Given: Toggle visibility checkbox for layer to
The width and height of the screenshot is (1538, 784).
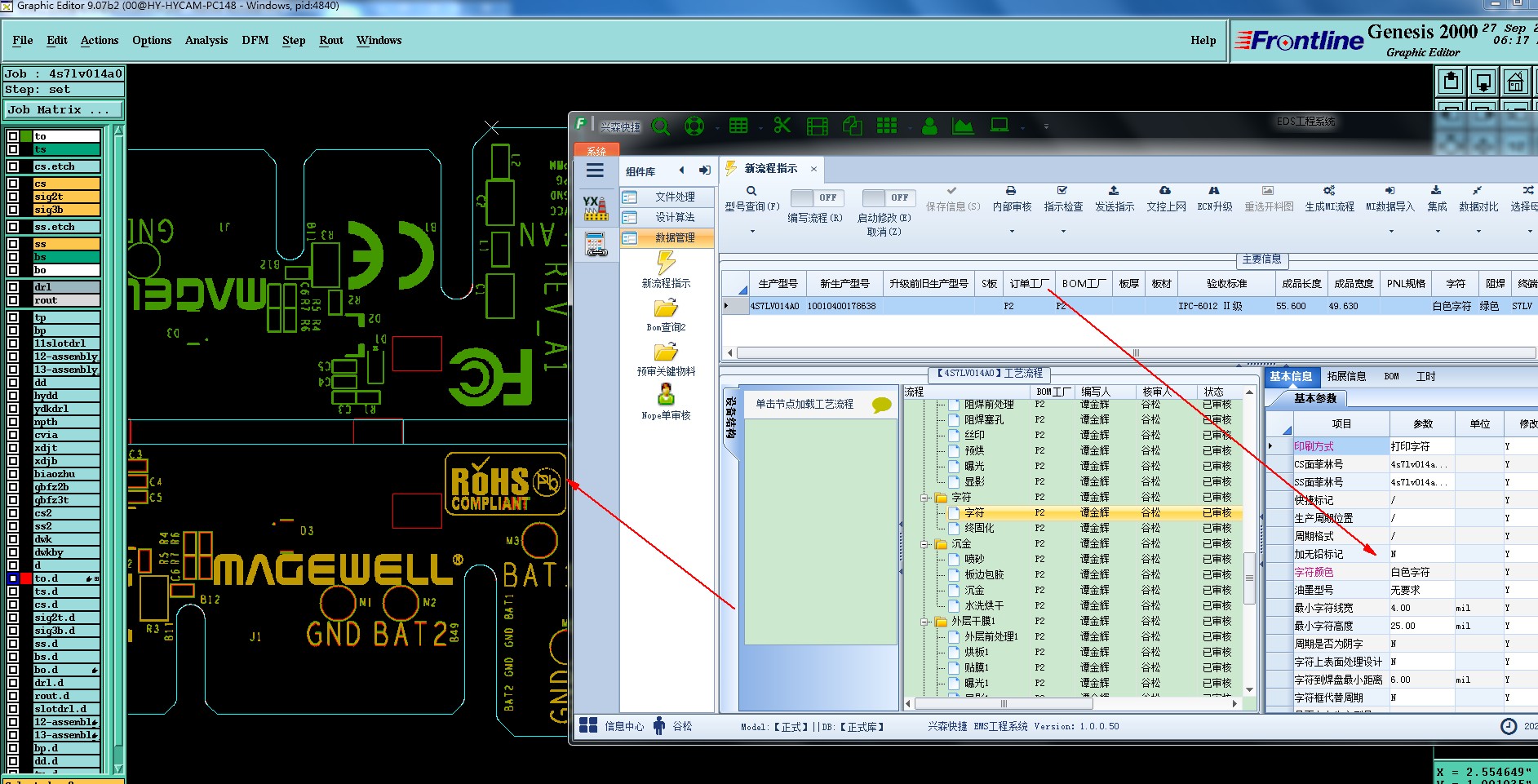Looking at the screenshot, I should (x=13, y=136).
